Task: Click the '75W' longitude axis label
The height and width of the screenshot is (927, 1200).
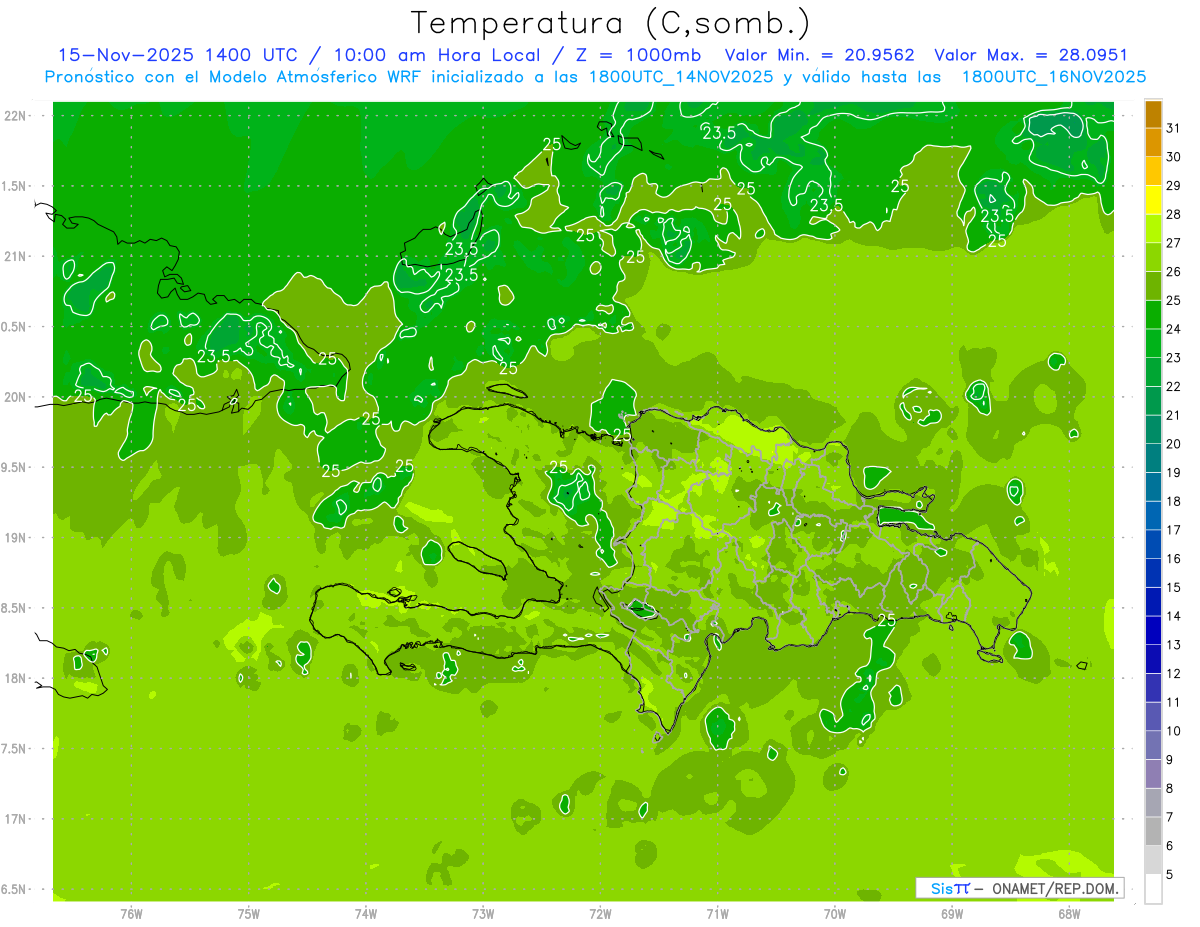Action: click(249, 913)
